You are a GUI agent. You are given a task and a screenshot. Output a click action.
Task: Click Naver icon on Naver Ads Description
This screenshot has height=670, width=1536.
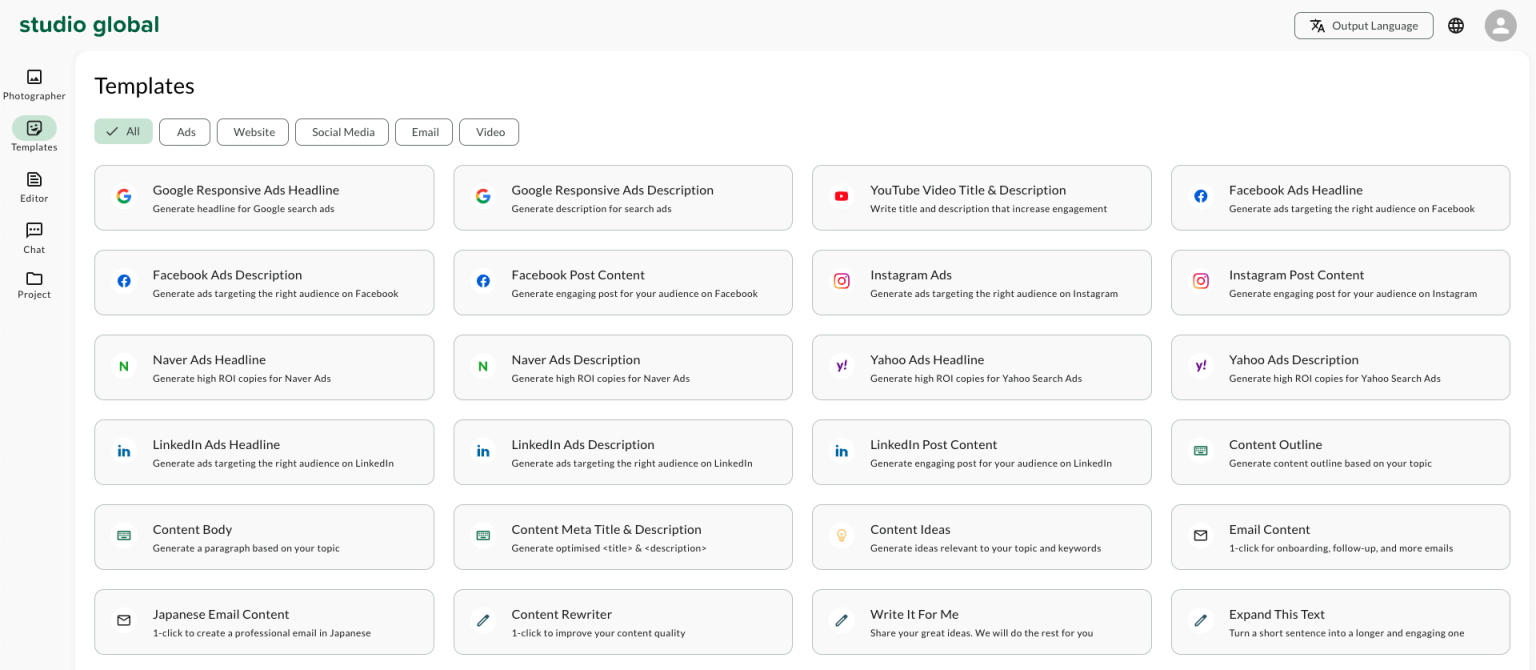[483, 367]
